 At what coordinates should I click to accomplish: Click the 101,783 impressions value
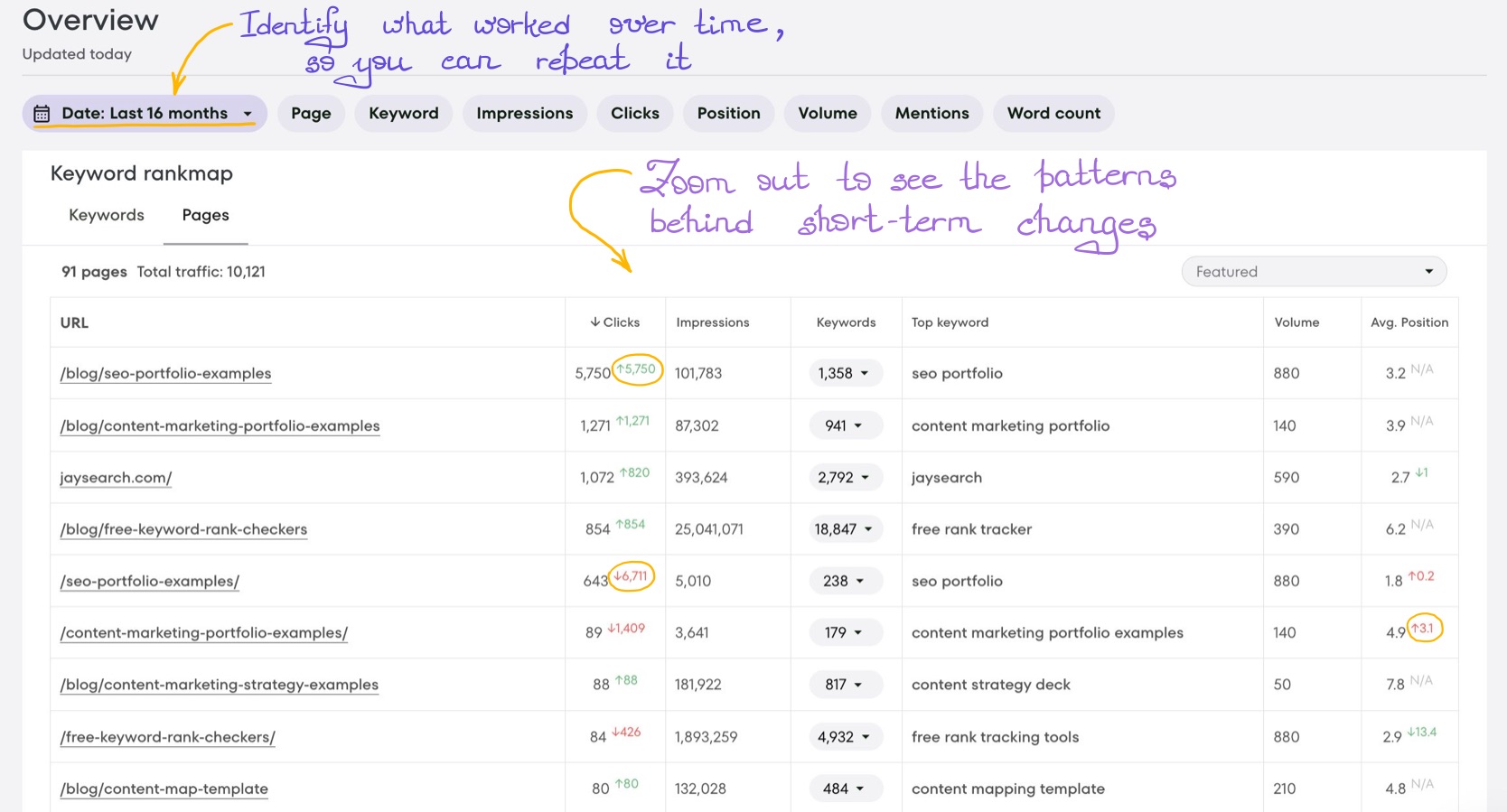tap(698, 373)
